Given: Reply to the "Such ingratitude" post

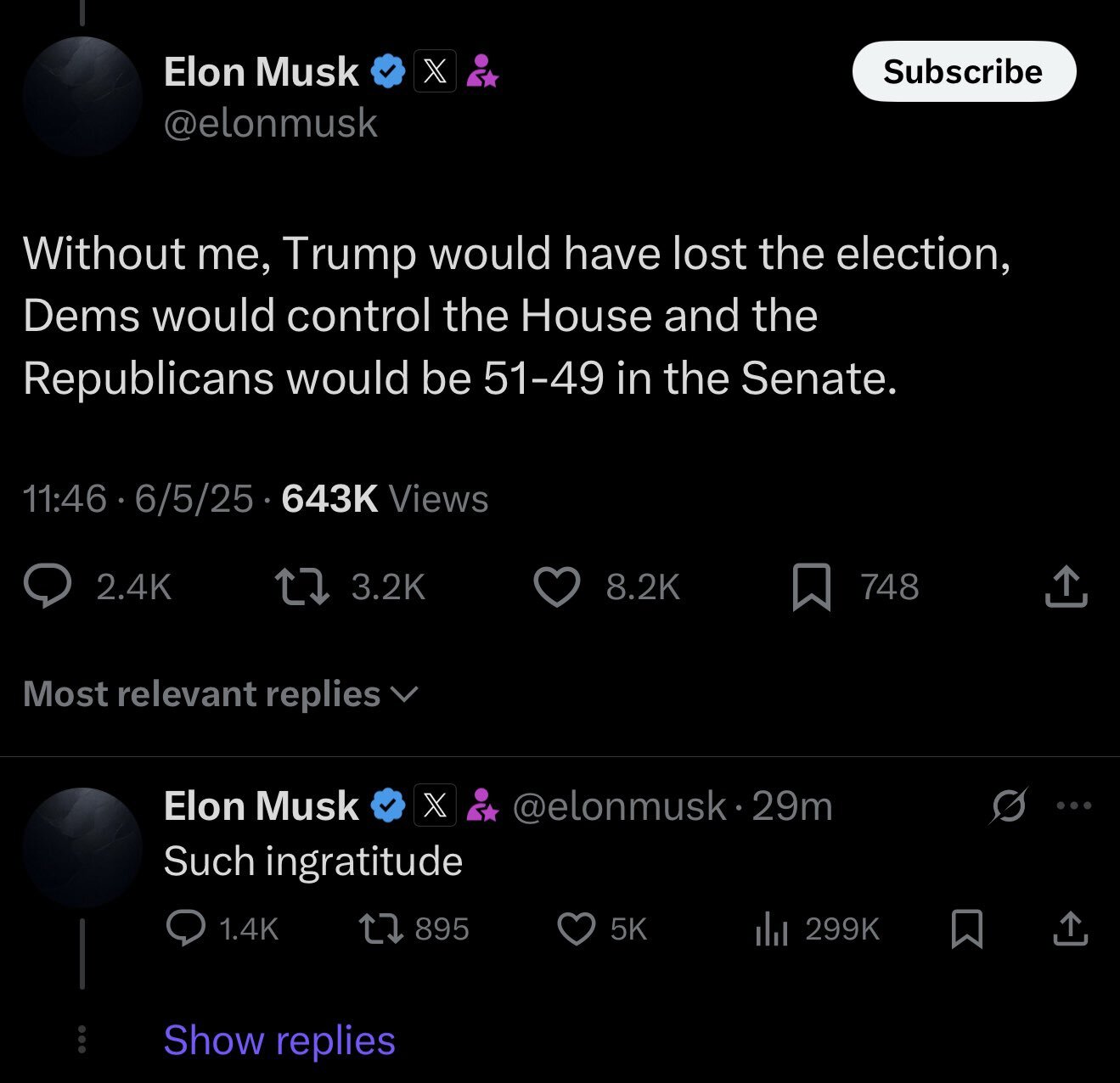Looking at the screenshot, I should tap(185, 929).
